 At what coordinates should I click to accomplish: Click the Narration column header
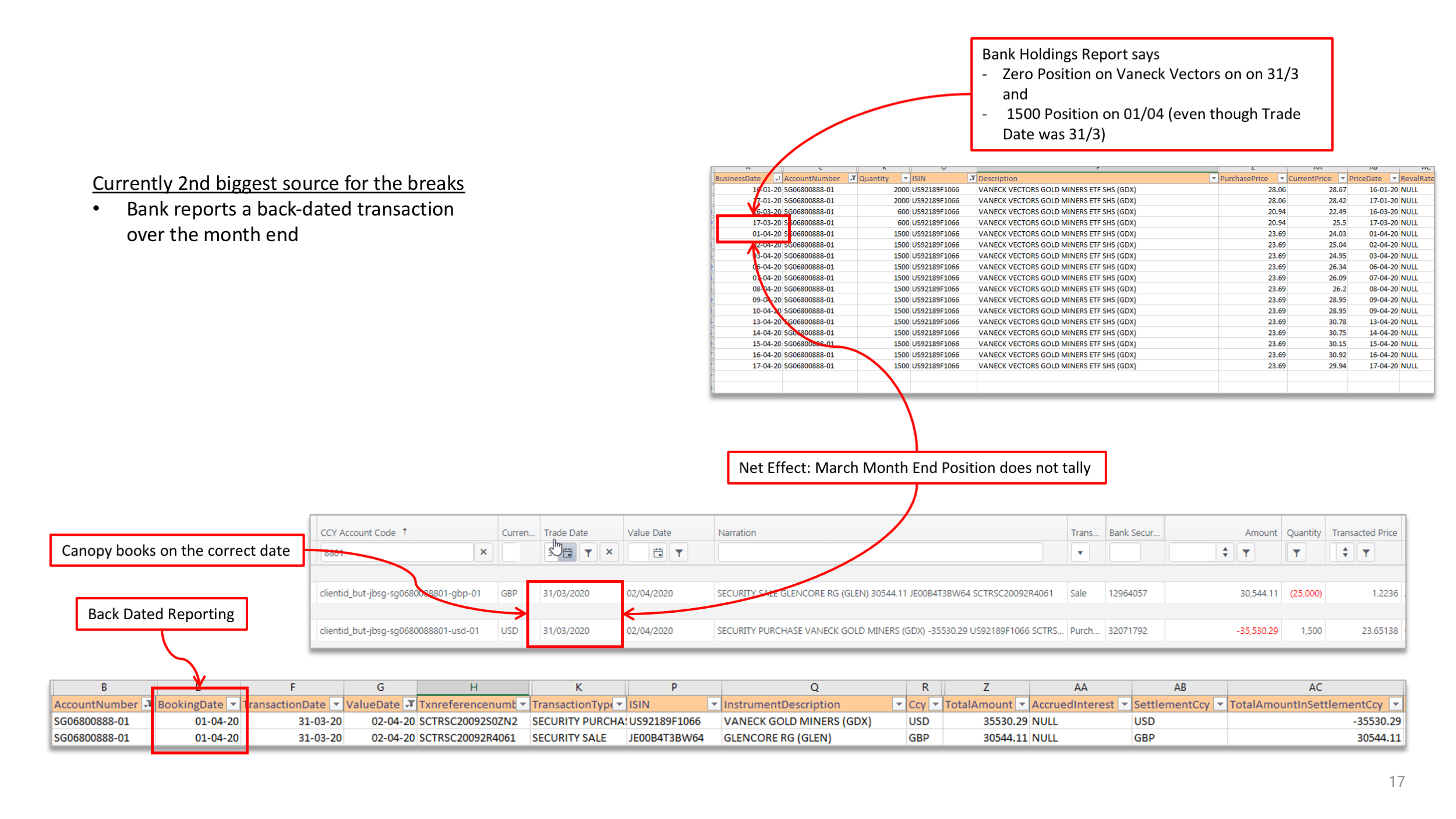click(x=737, y=532)
